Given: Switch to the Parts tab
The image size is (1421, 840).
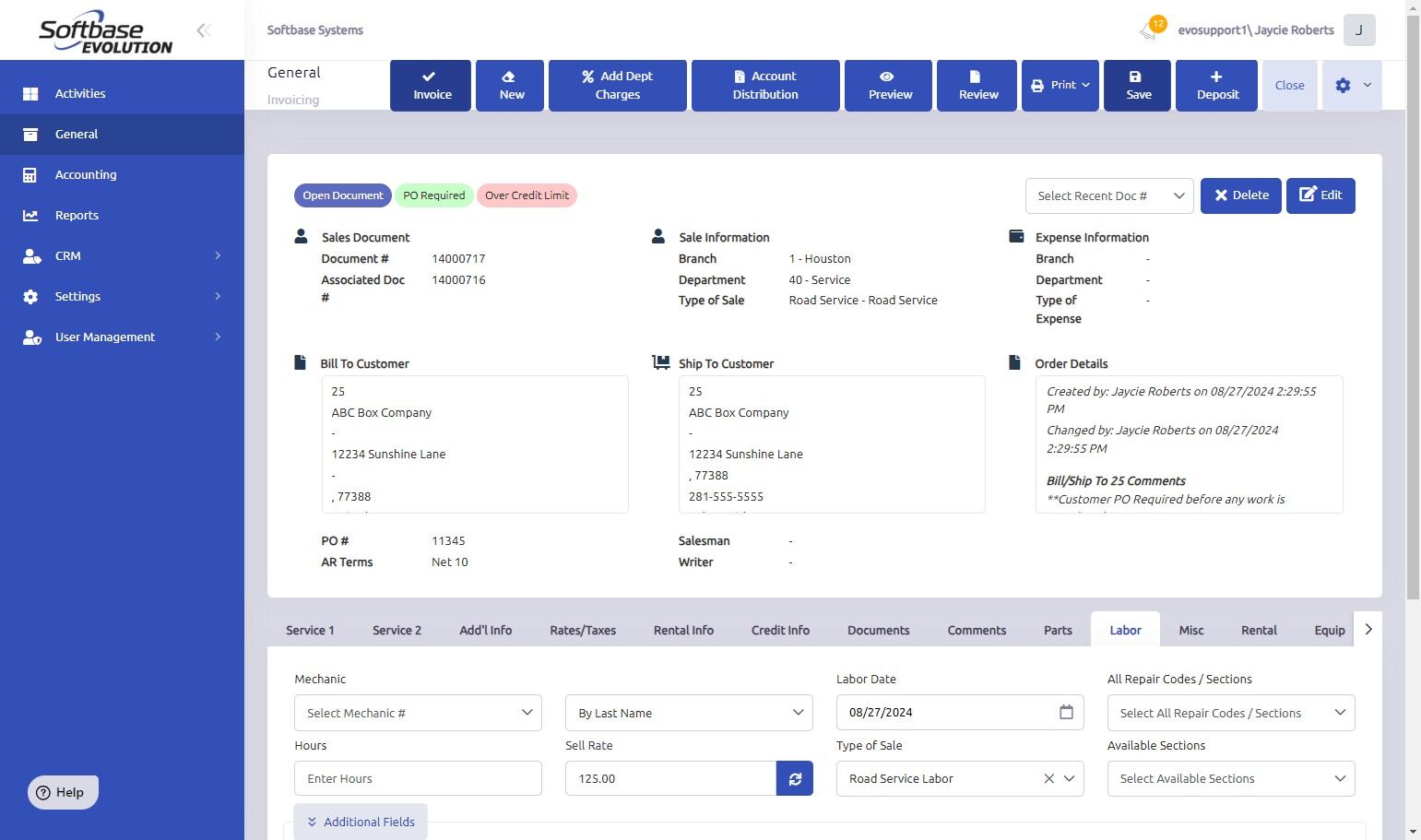Looking at the screenshot, I should 1057,630.
